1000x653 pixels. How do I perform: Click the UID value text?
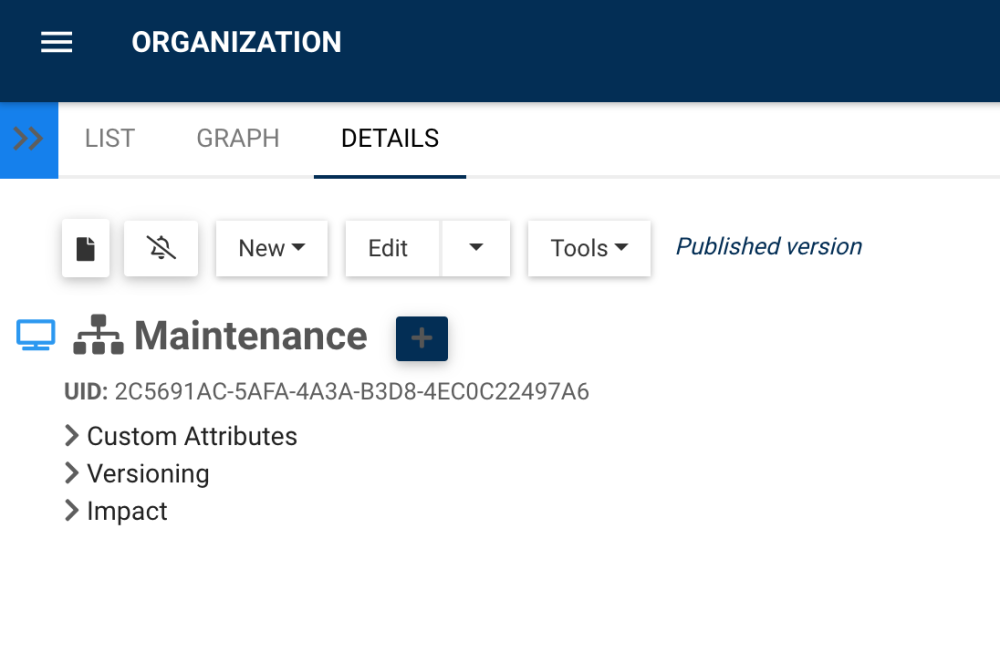[x=352, y=392]
